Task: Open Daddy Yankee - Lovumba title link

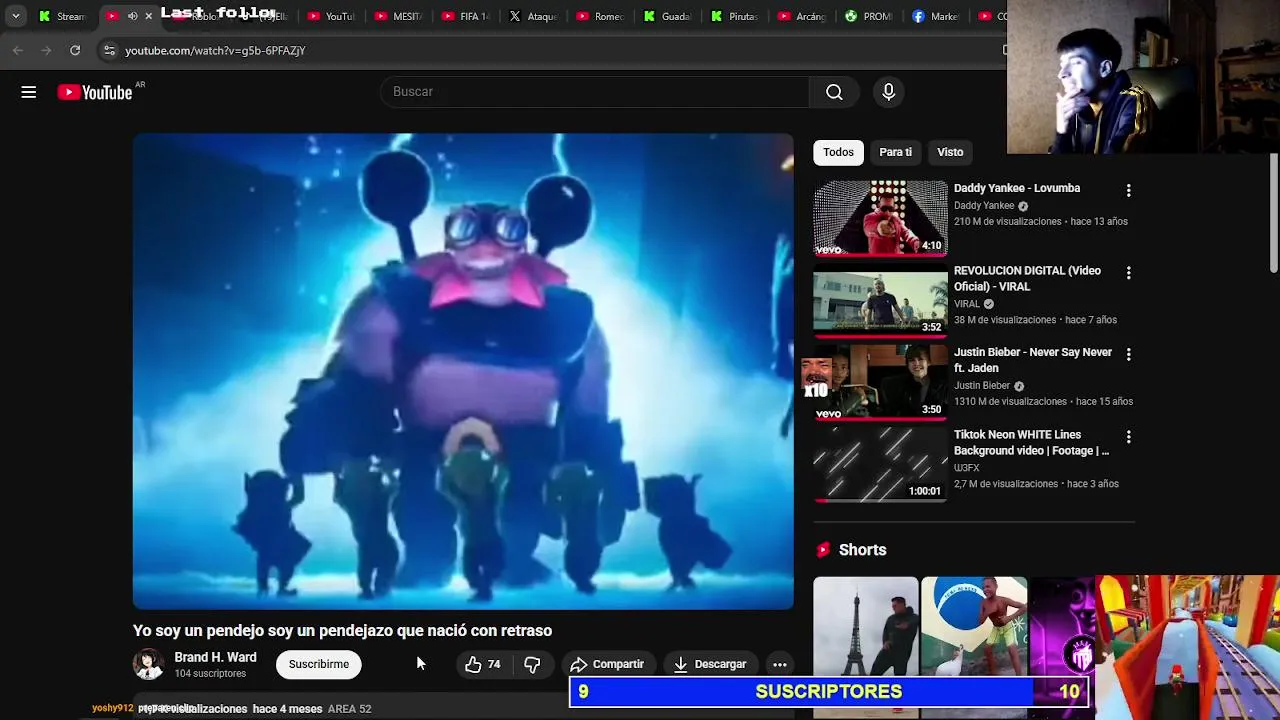Action: (x=1017, y=188)
